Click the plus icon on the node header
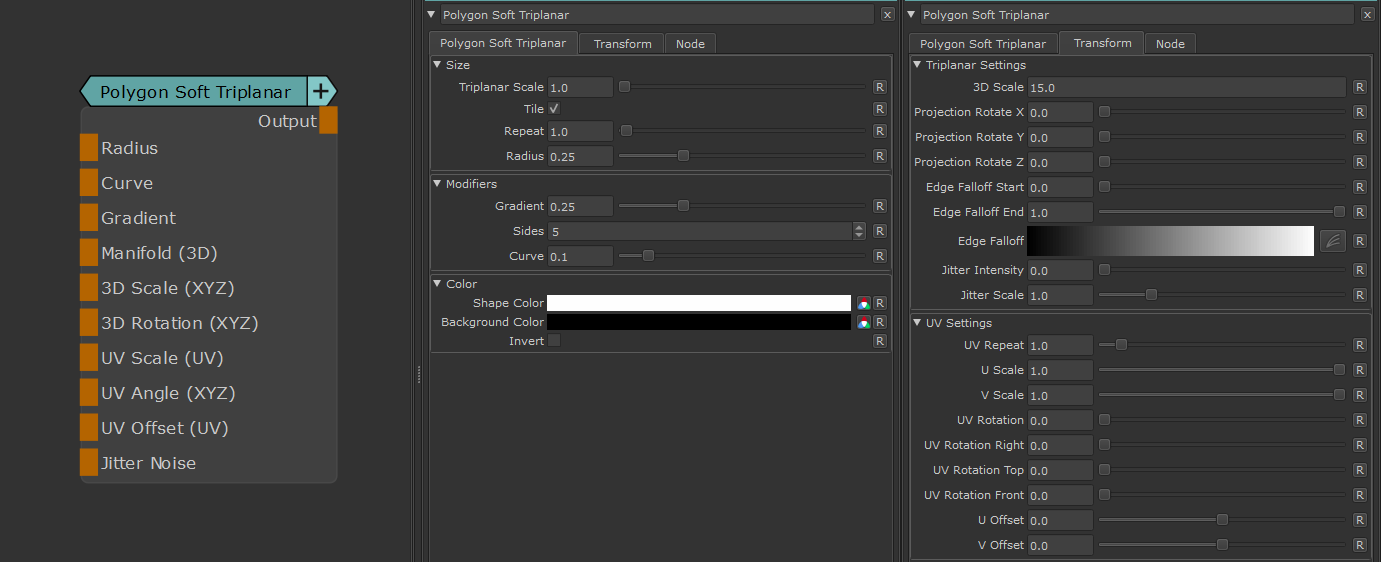The image size is (1381, 562). [x=320, y=92]
